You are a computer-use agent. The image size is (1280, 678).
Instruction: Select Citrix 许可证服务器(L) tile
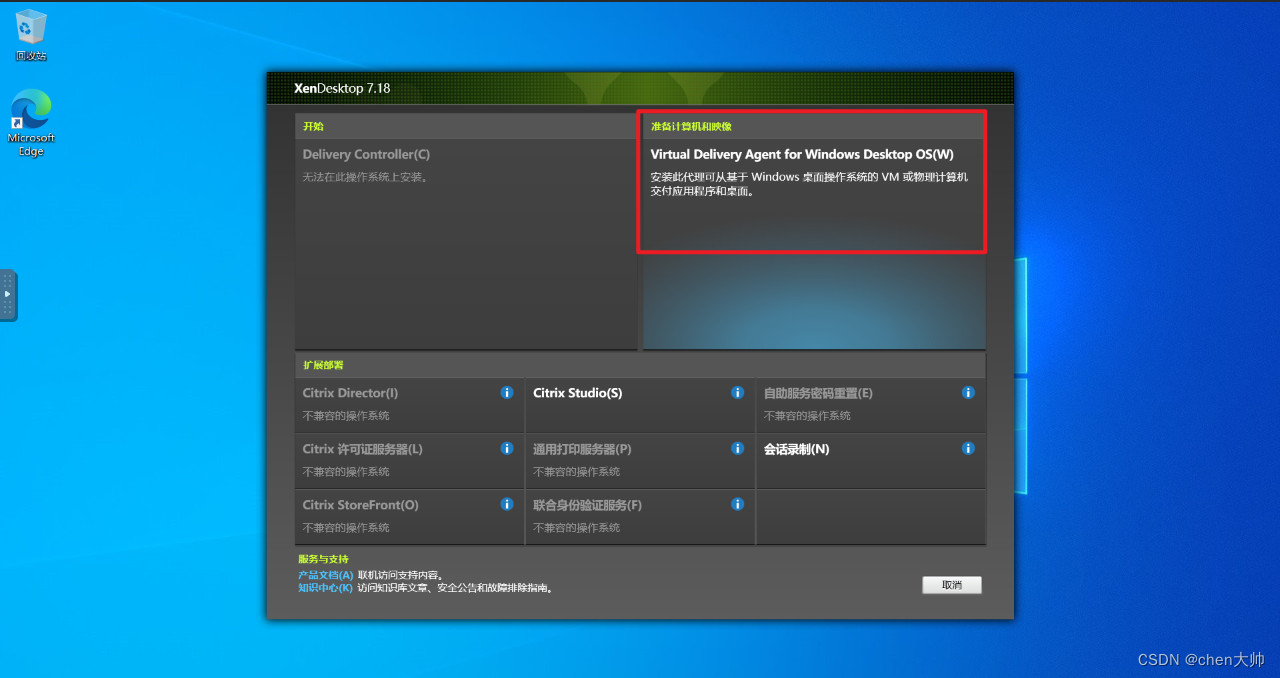point(409,461)
